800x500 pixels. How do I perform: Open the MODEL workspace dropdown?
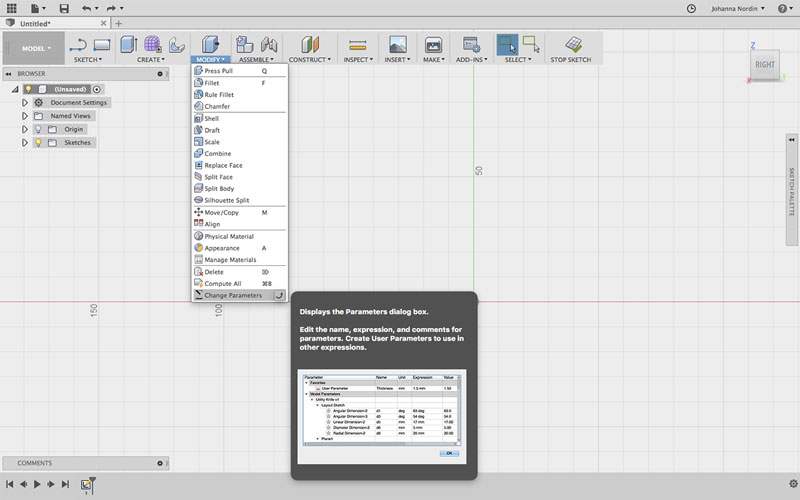point(34,48)
